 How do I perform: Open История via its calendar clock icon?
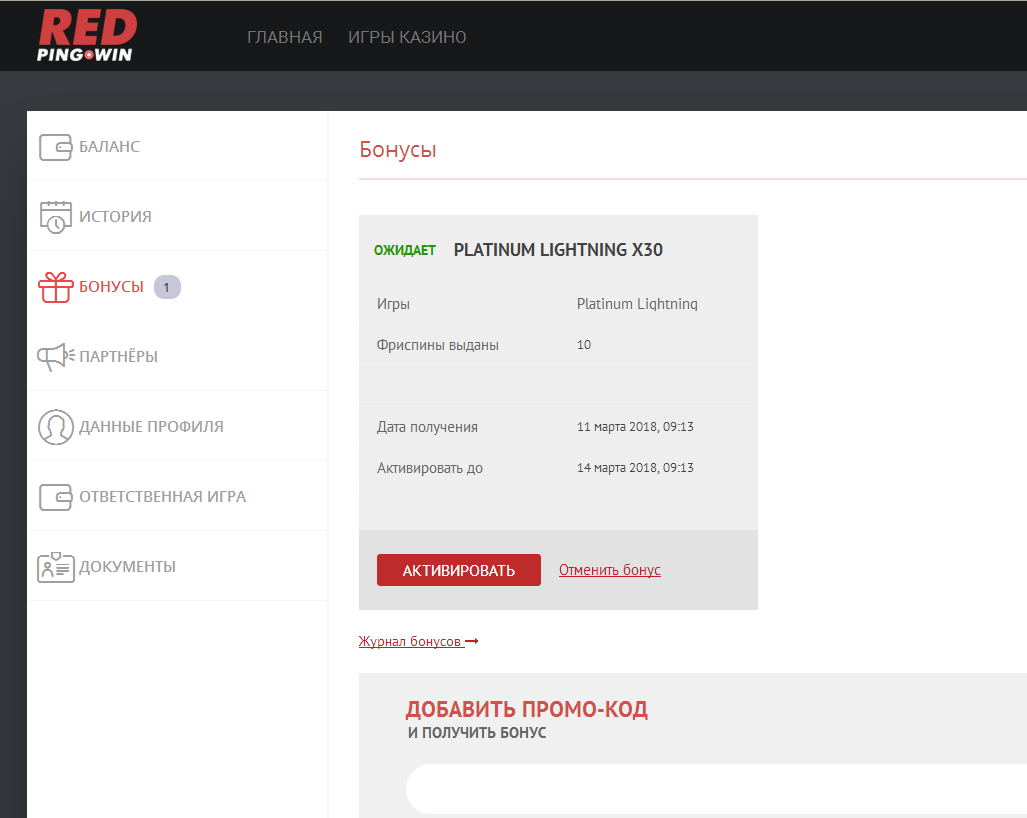[x=55, y=217]
